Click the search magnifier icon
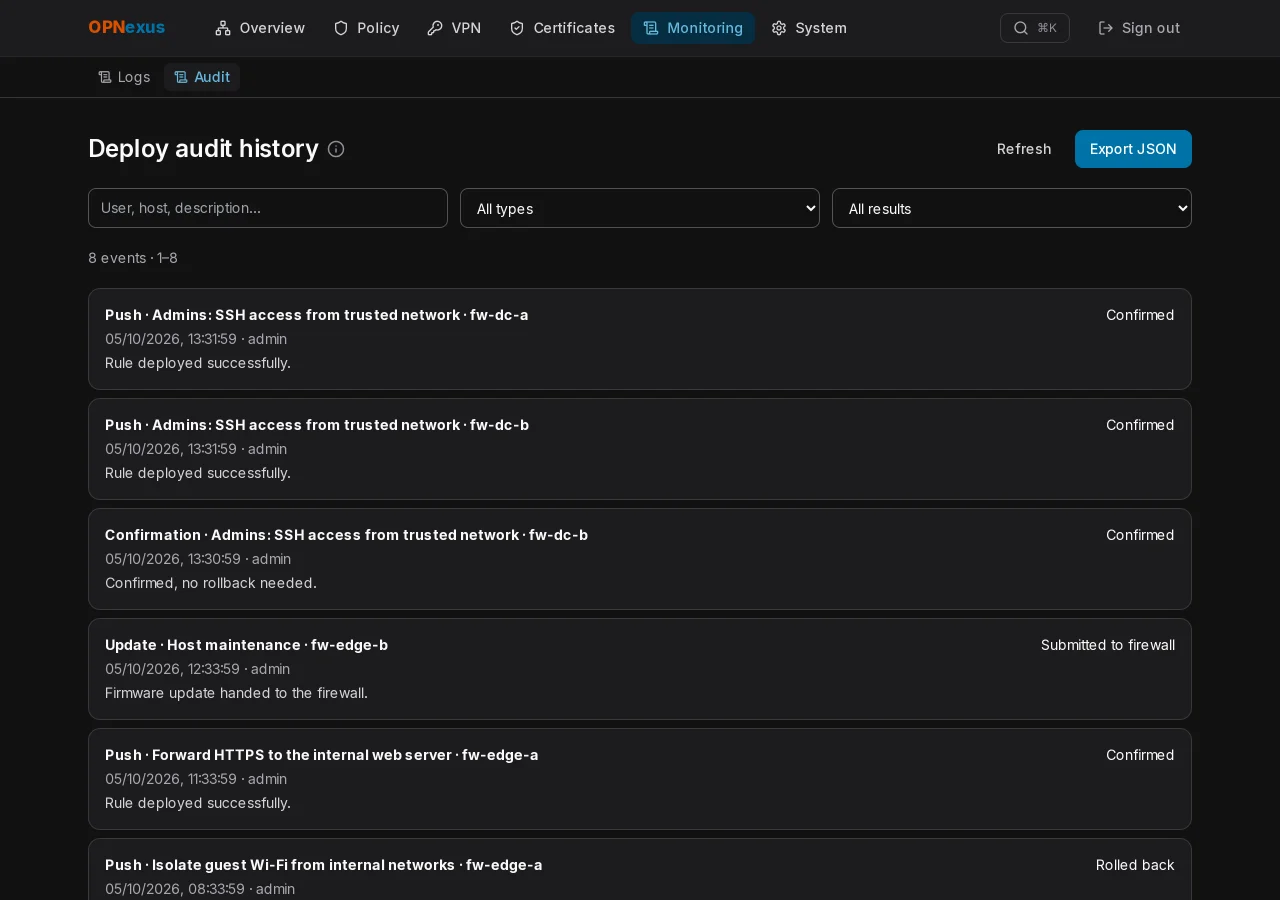 click(x=1021, y=28)
